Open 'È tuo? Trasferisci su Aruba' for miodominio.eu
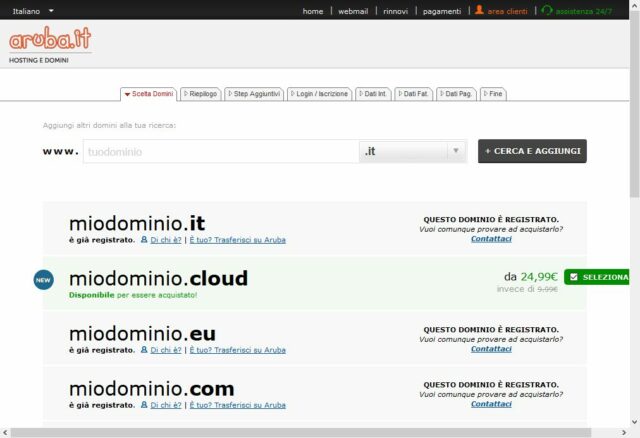 click(x=237, y=350)
